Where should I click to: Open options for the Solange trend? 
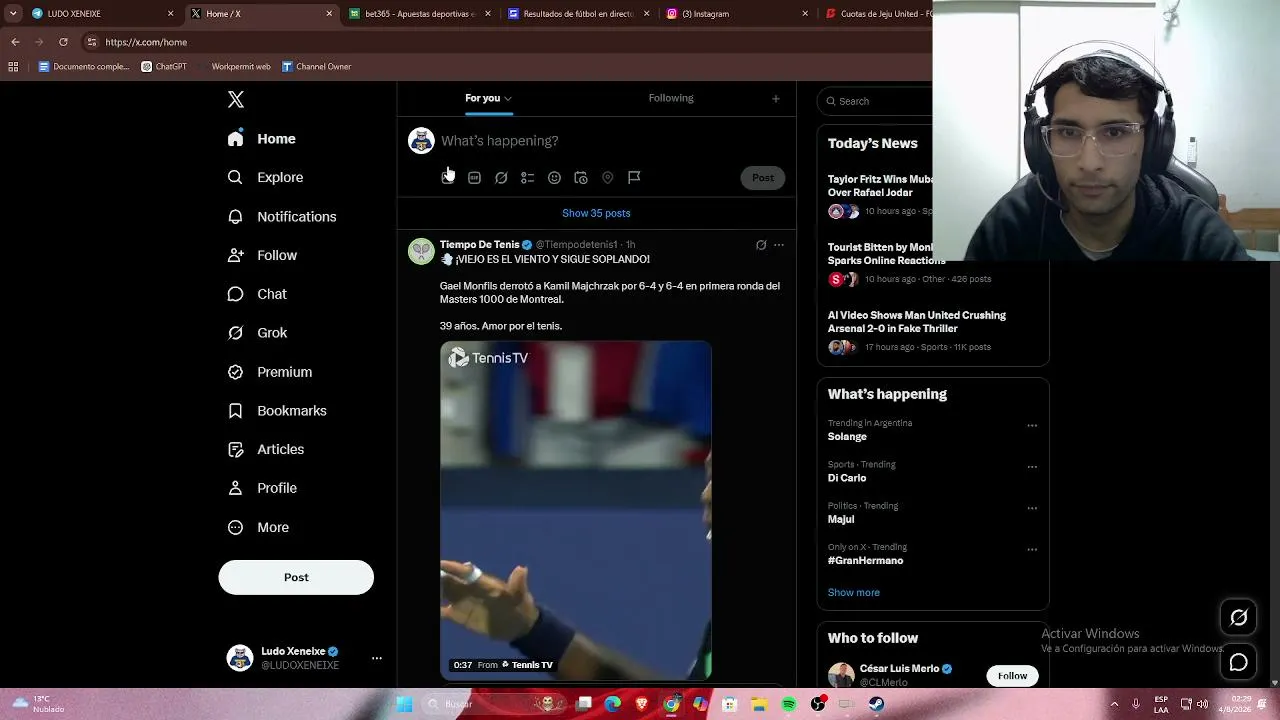coord(1032,426)
